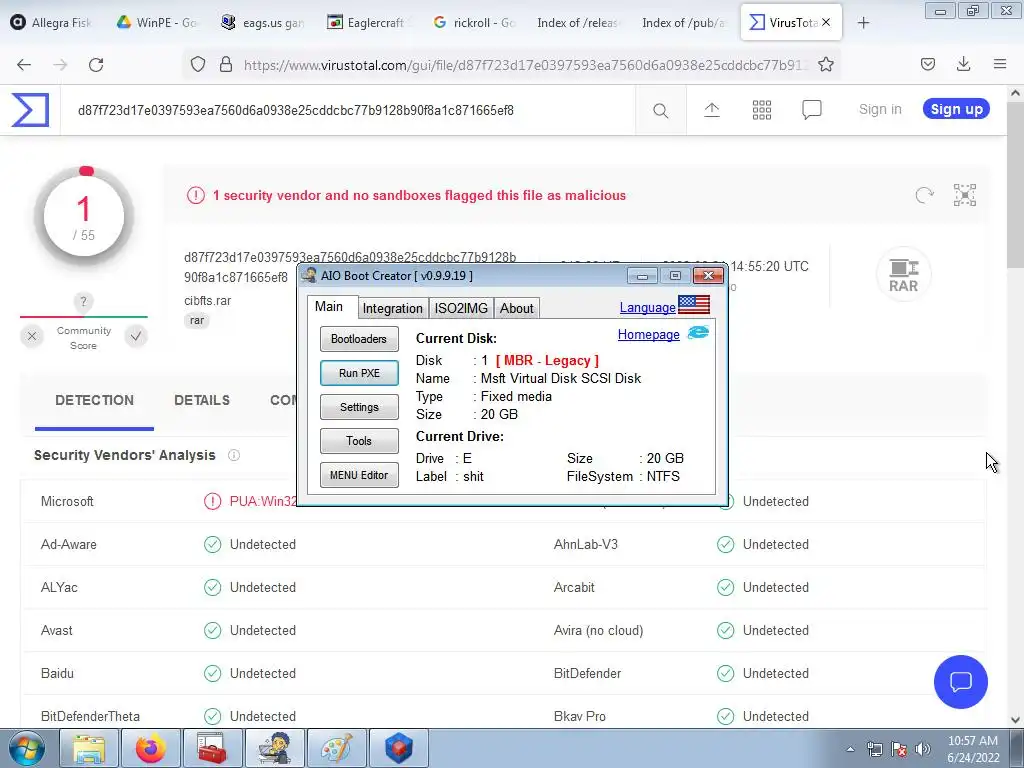
Task: Click the Bootloaders button
Action: [x=359, y=339]
